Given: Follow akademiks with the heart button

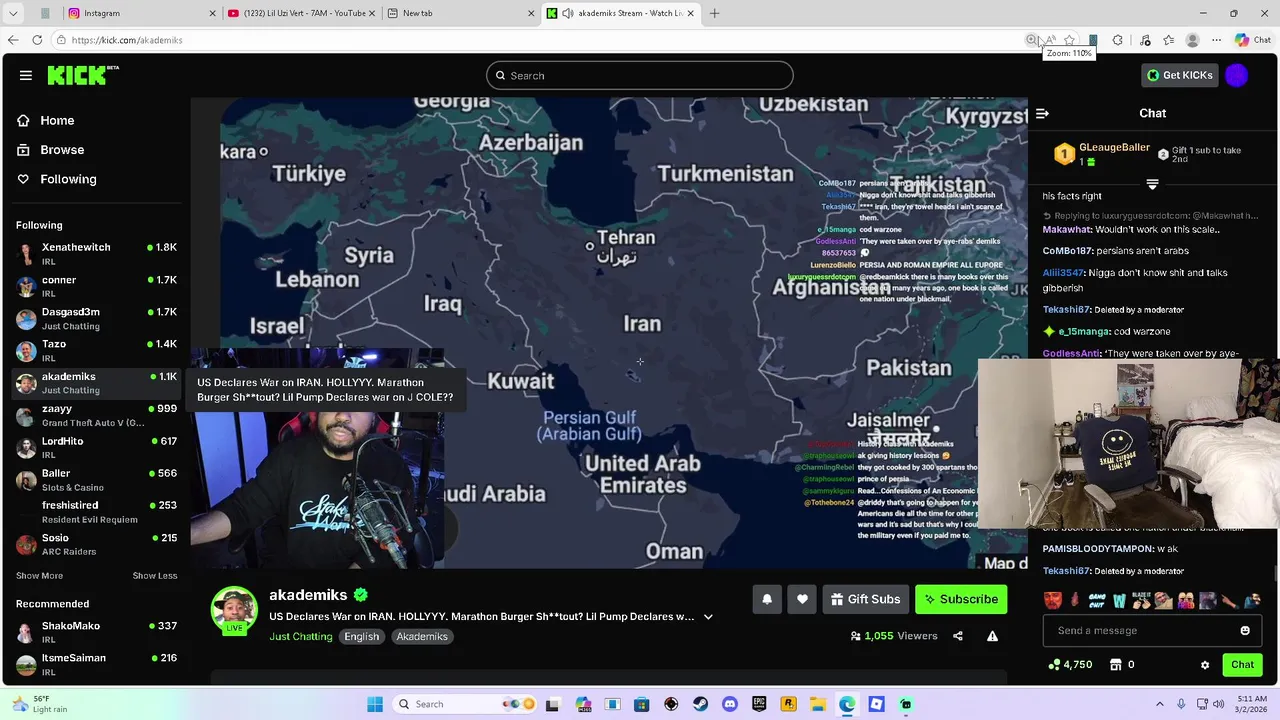Looking at the screenshot, I should click(x=802, y=599).
